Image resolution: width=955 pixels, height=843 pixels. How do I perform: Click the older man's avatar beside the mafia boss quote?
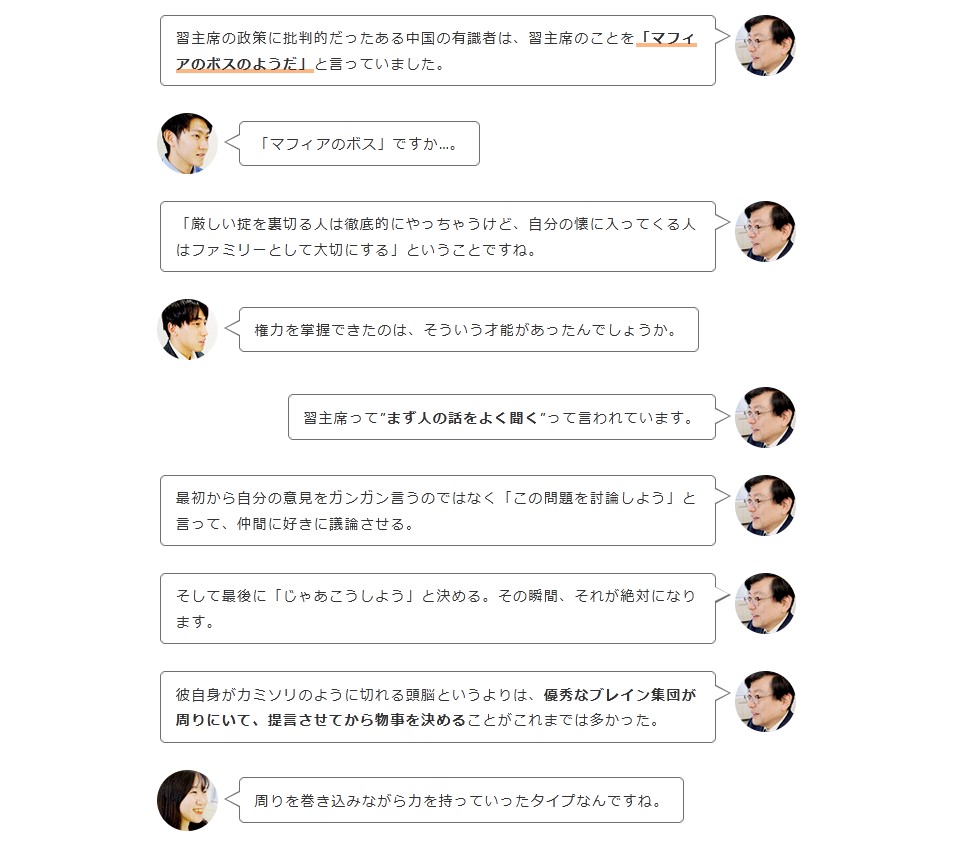pyautogui.click(x=765, y=46)
